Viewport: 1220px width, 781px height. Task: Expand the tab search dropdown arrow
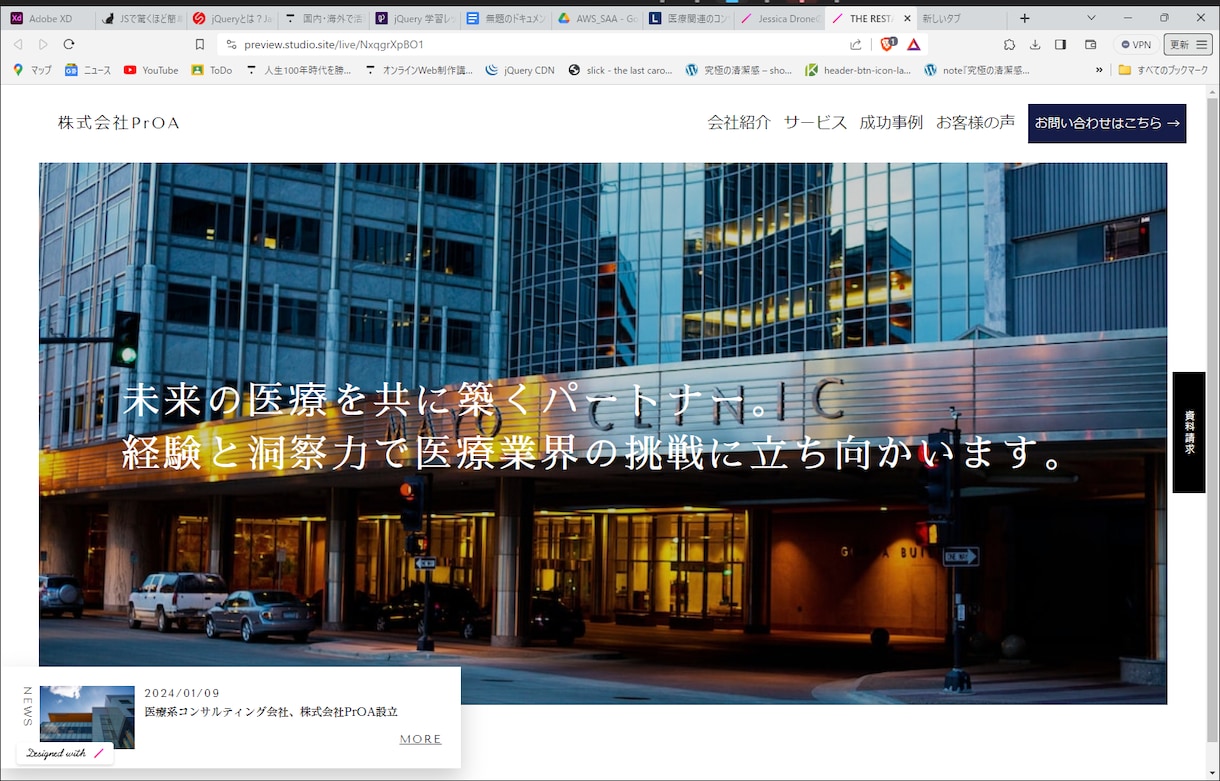point(1091,18)
